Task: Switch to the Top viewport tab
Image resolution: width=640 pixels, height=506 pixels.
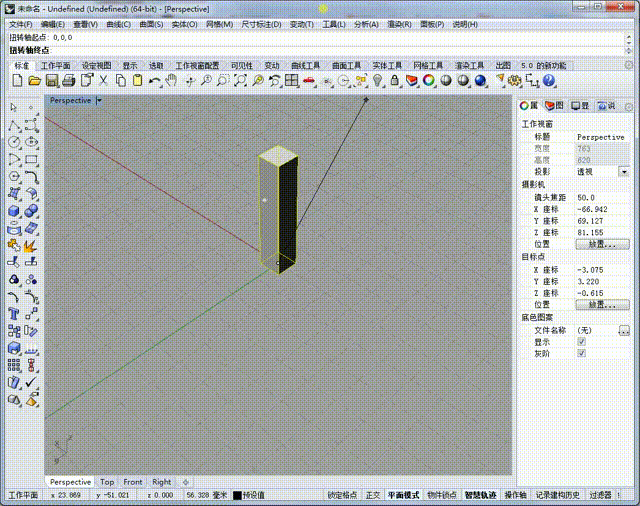Action: pyautogui.click(x=107, y=482)
